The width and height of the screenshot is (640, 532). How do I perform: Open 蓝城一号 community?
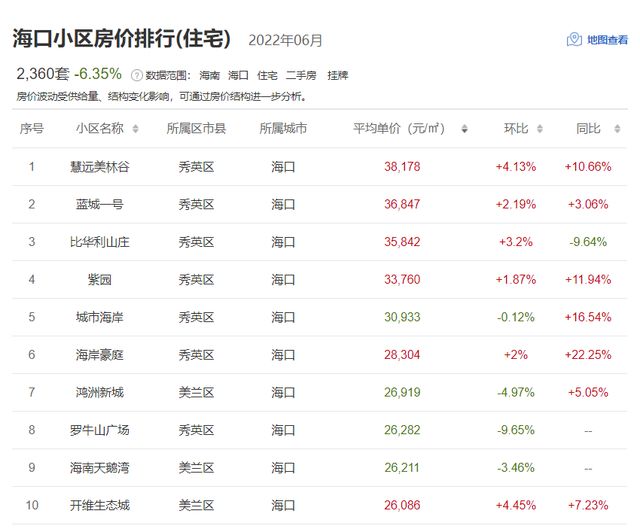(x=100, y=205)
